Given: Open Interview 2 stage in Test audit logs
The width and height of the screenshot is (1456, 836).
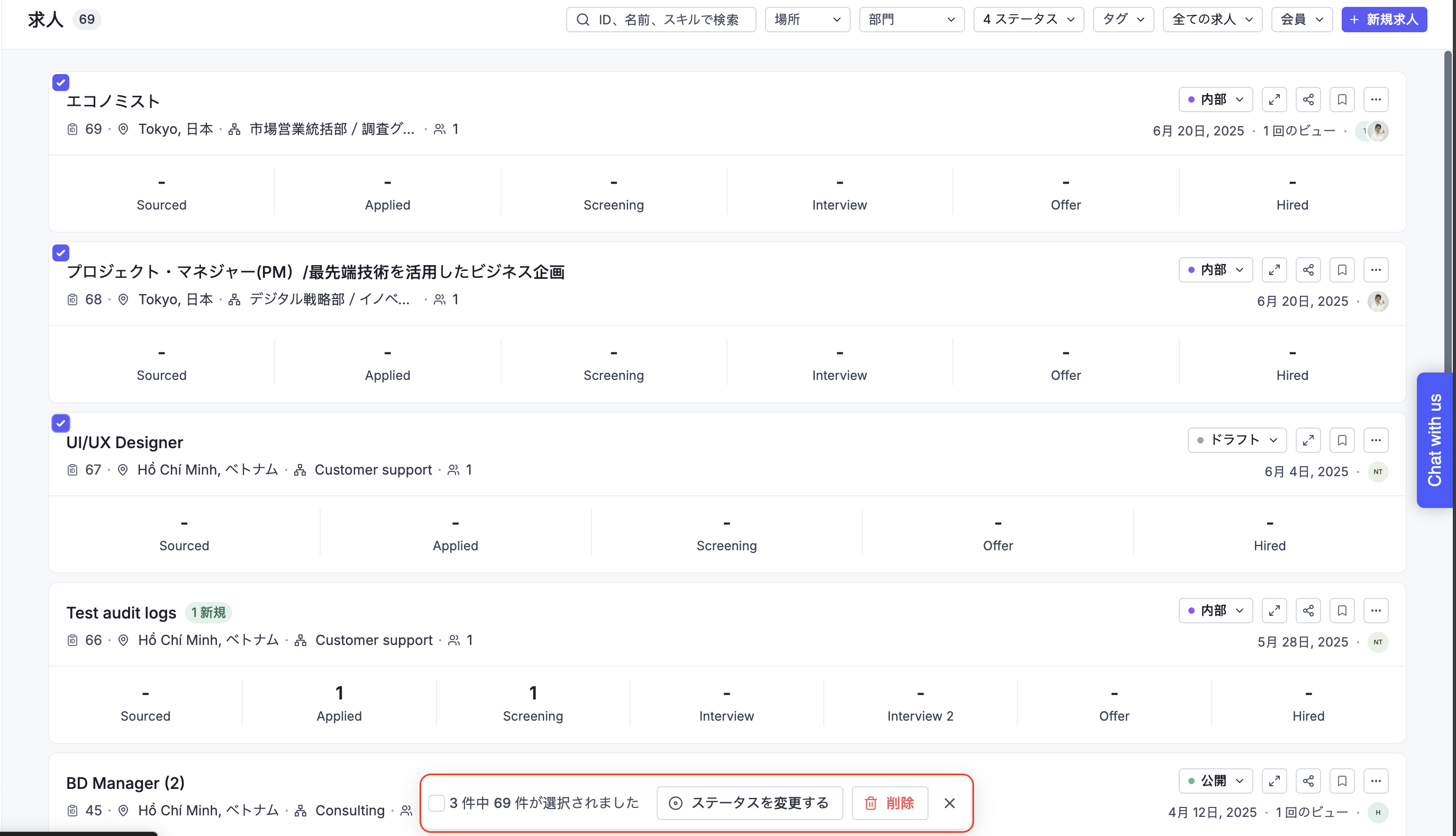Looking at the screenshot, I should pyautogui.click(x=921, y=703).
